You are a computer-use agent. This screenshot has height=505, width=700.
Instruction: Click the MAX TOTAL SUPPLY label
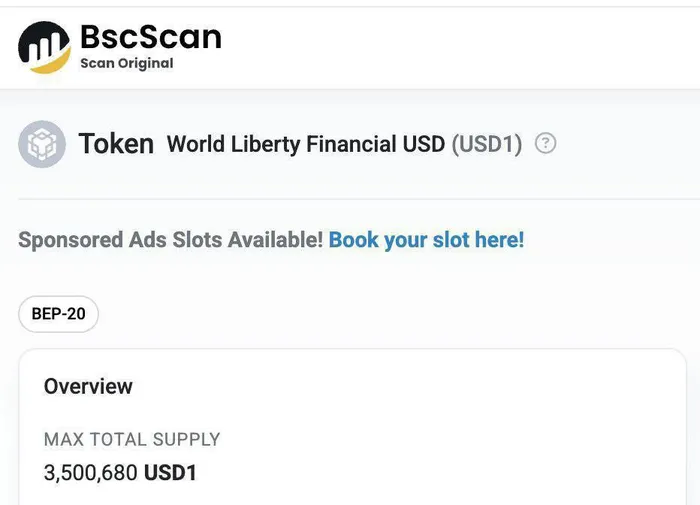click(132, 439)
